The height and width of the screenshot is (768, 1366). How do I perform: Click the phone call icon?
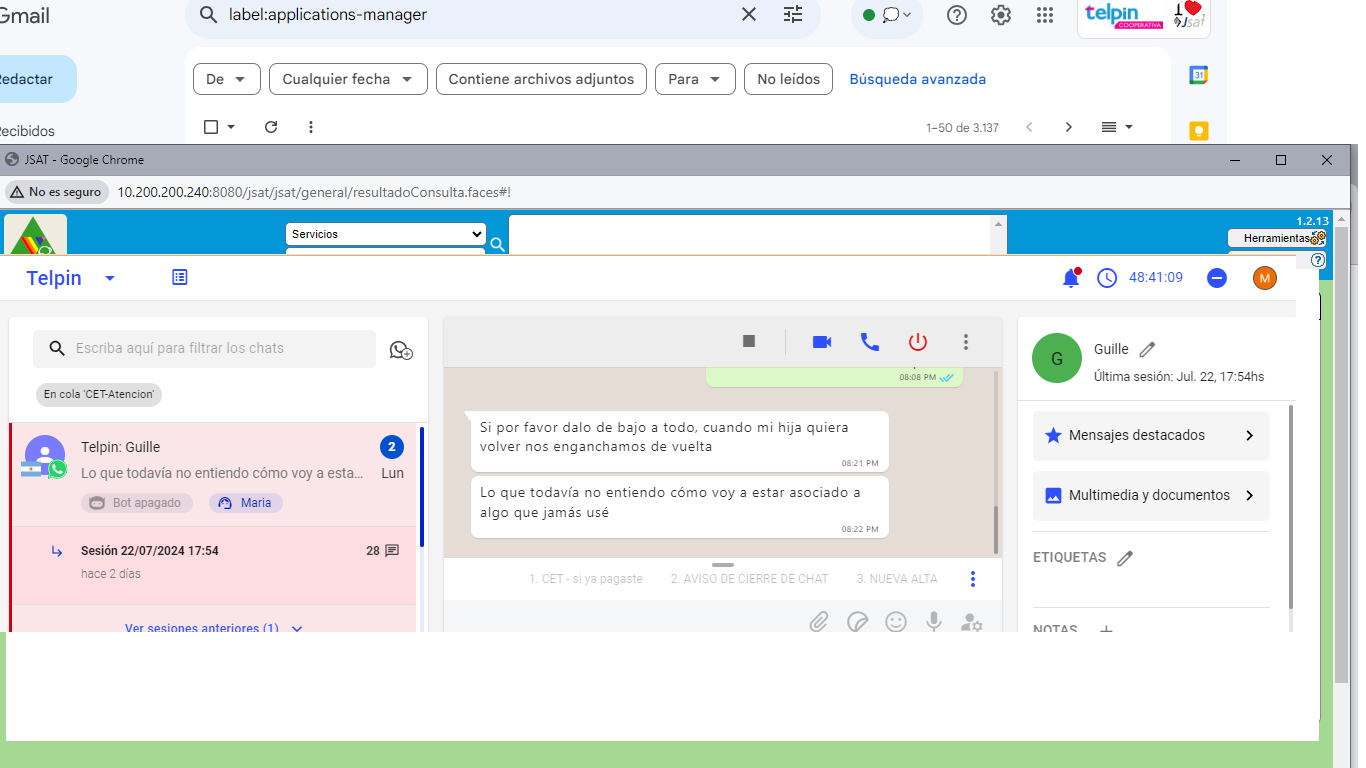(870, 342)
